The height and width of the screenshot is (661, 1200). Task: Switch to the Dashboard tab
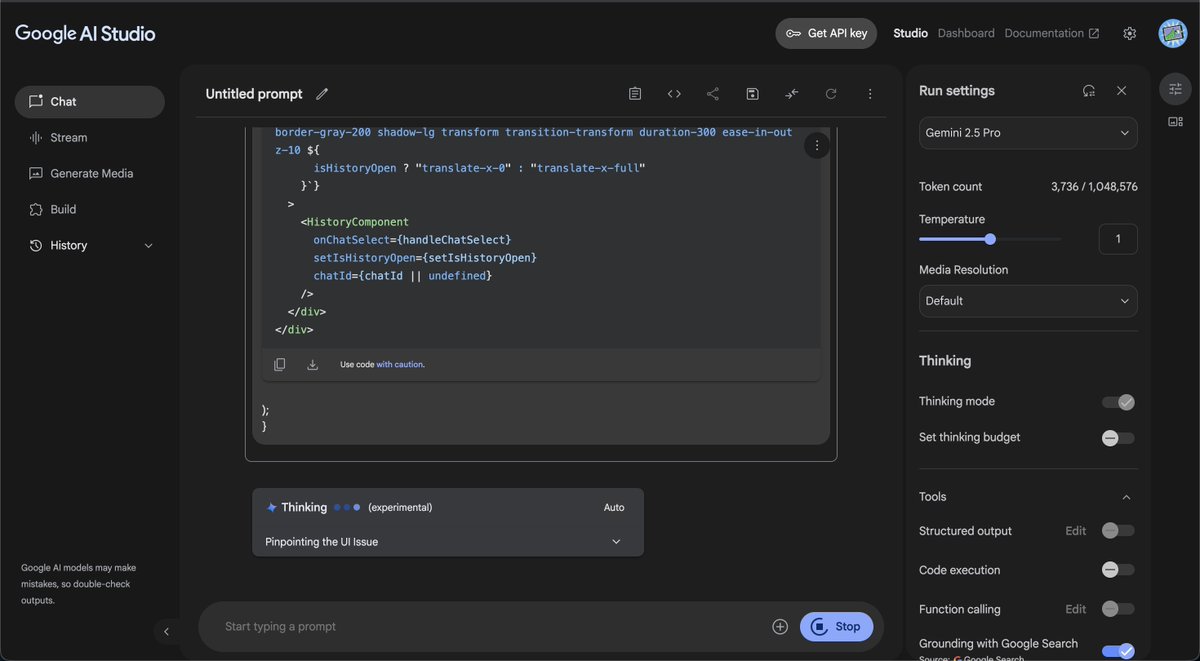(966, 33)
